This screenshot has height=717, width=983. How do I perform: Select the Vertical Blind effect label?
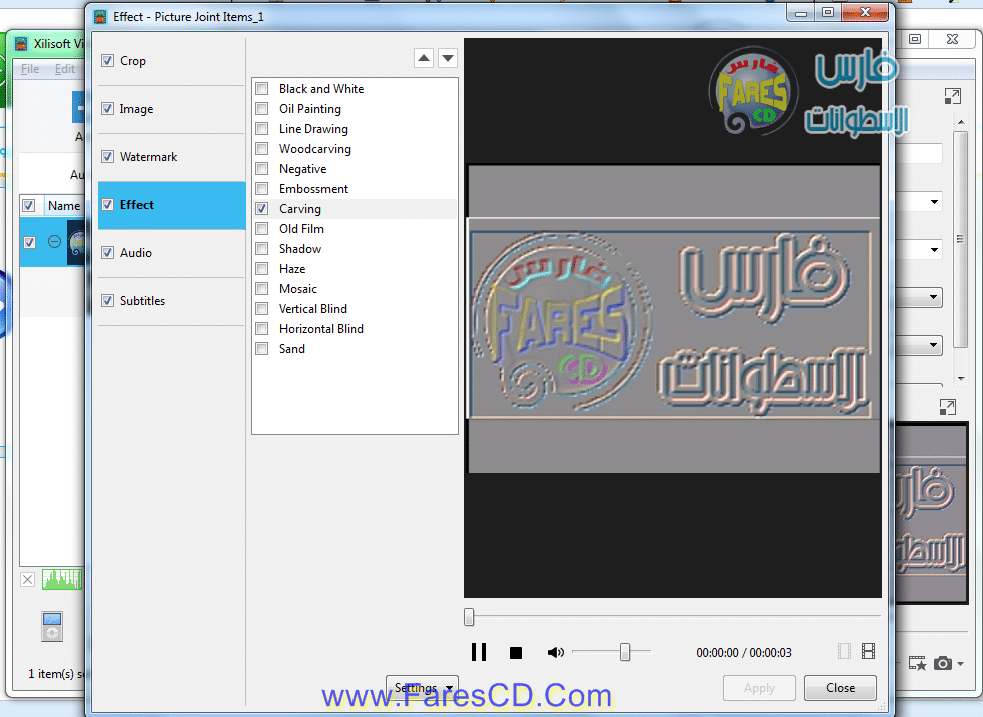313,309
